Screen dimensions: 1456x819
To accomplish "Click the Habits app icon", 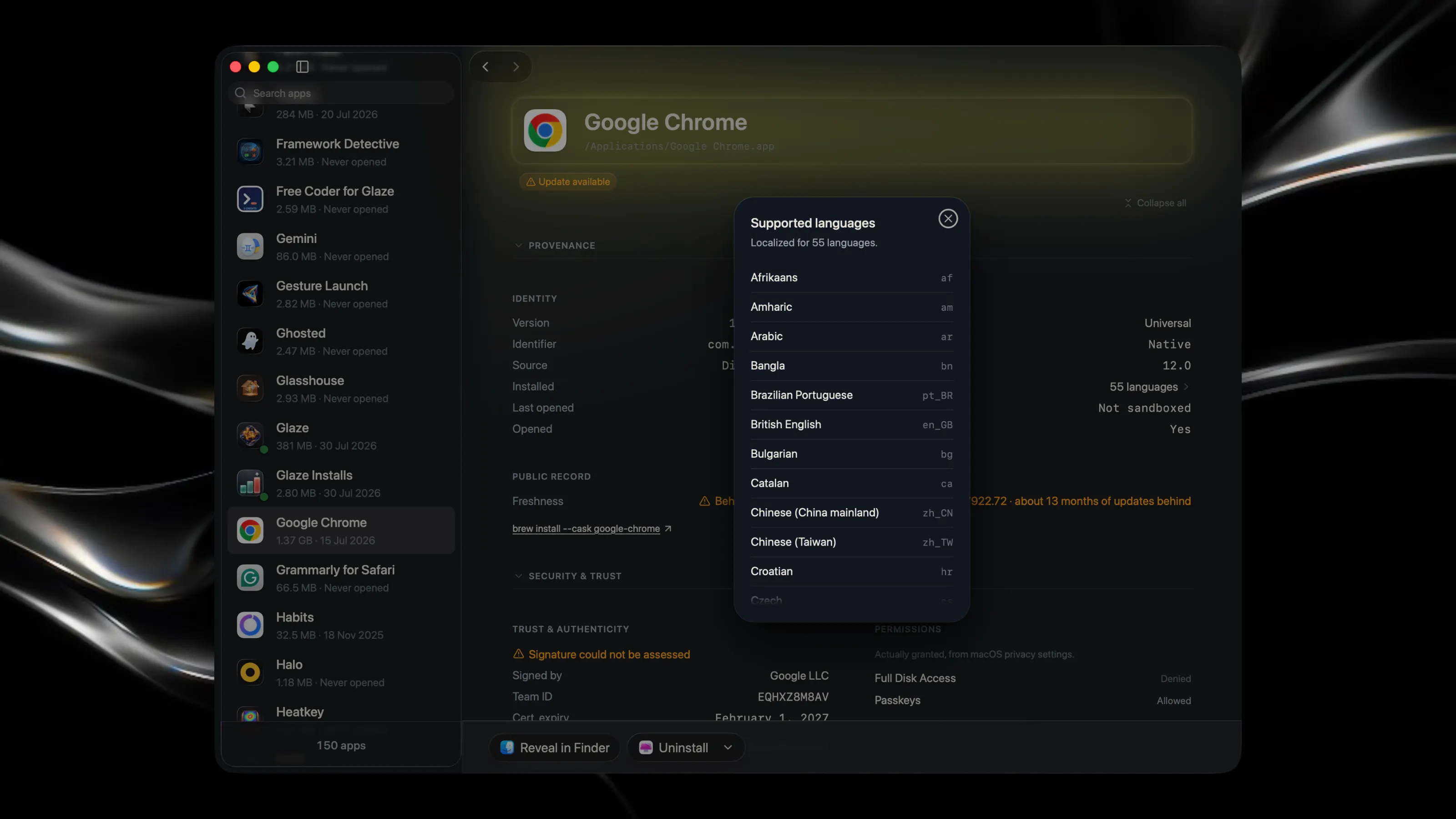I will point(250,625).
